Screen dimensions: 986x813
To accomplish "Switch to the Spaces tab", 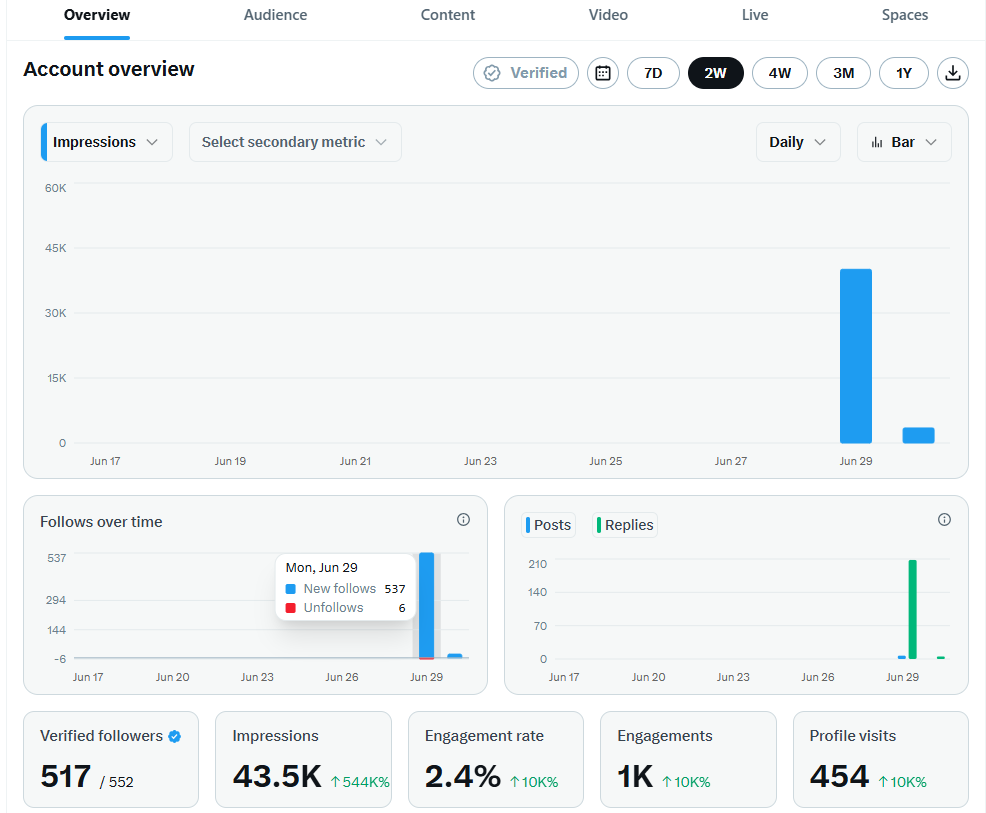I will coord(904,15).
